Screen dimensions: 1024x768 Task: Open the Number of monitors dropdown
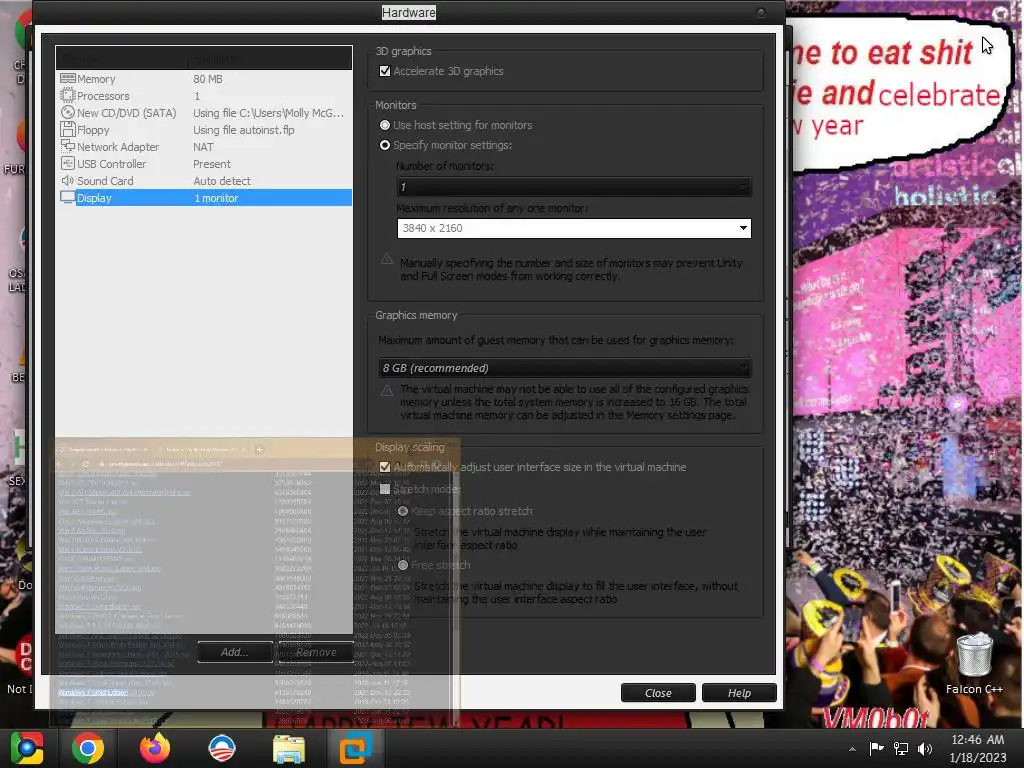point(573,187)
